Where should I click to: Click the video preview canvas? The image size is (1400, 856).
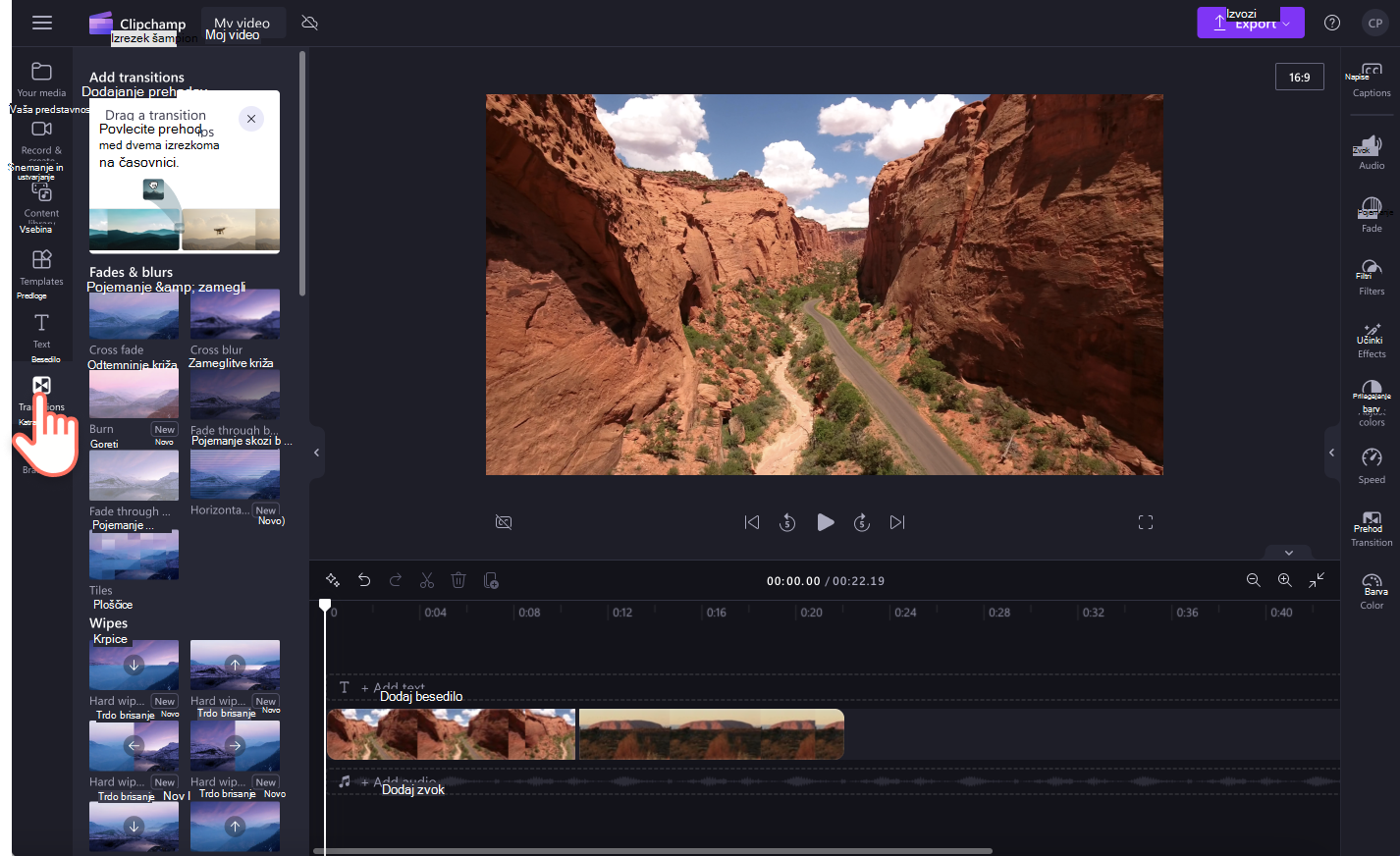pos(825,285)
